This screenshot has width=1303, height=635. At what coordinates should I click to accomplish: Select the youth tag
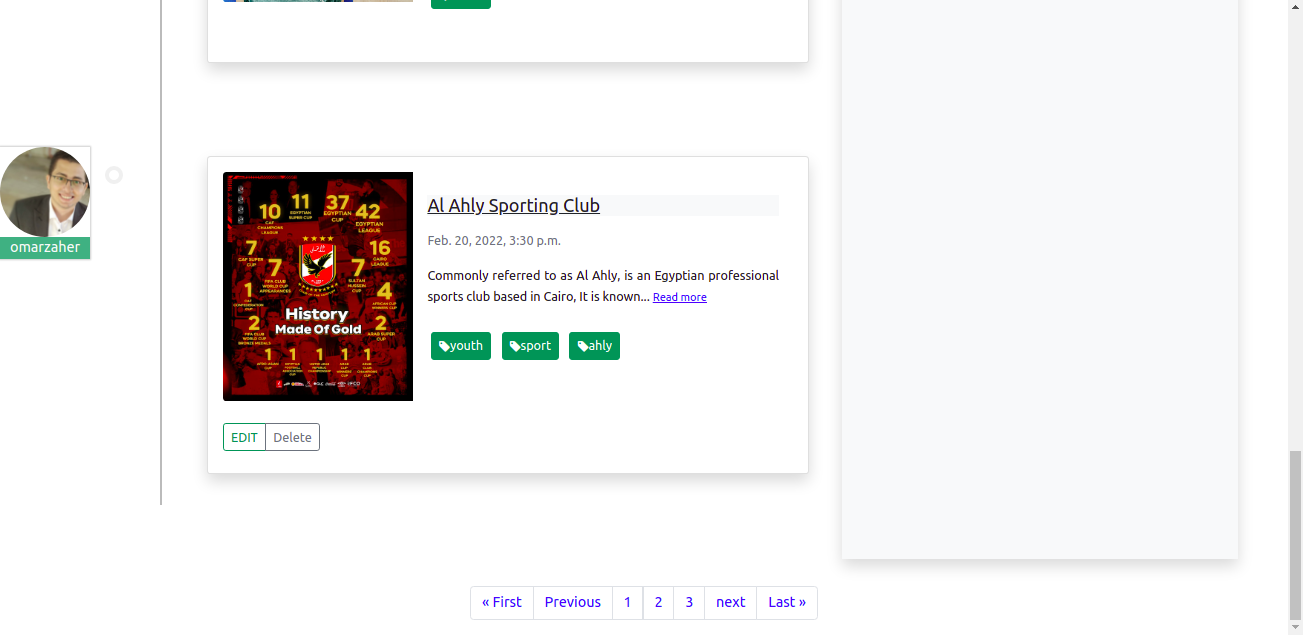[x=461, y=346]
